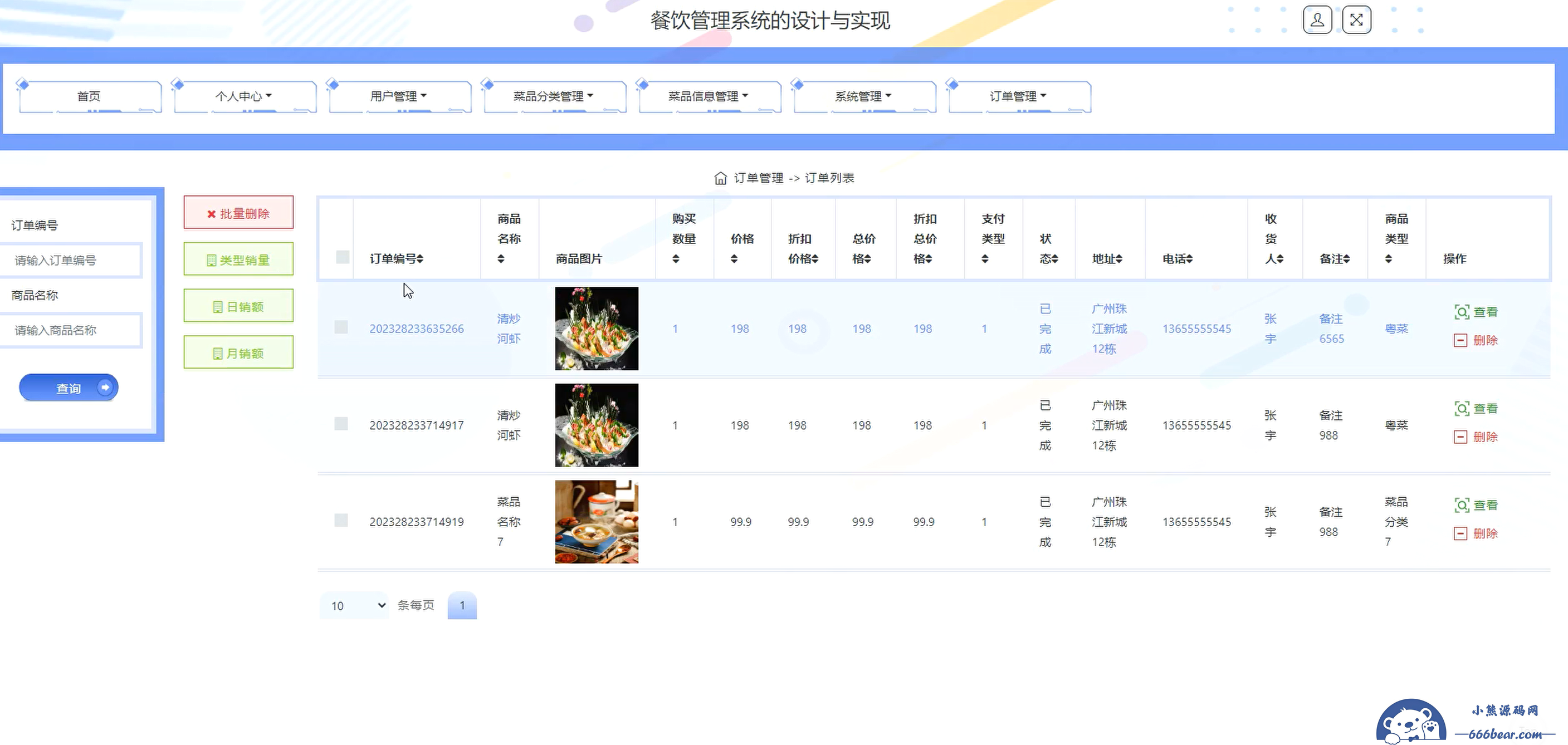Click the 类型销量 button
The image size is (1568, 745).
pyautogui.click(x=238, y=260)
